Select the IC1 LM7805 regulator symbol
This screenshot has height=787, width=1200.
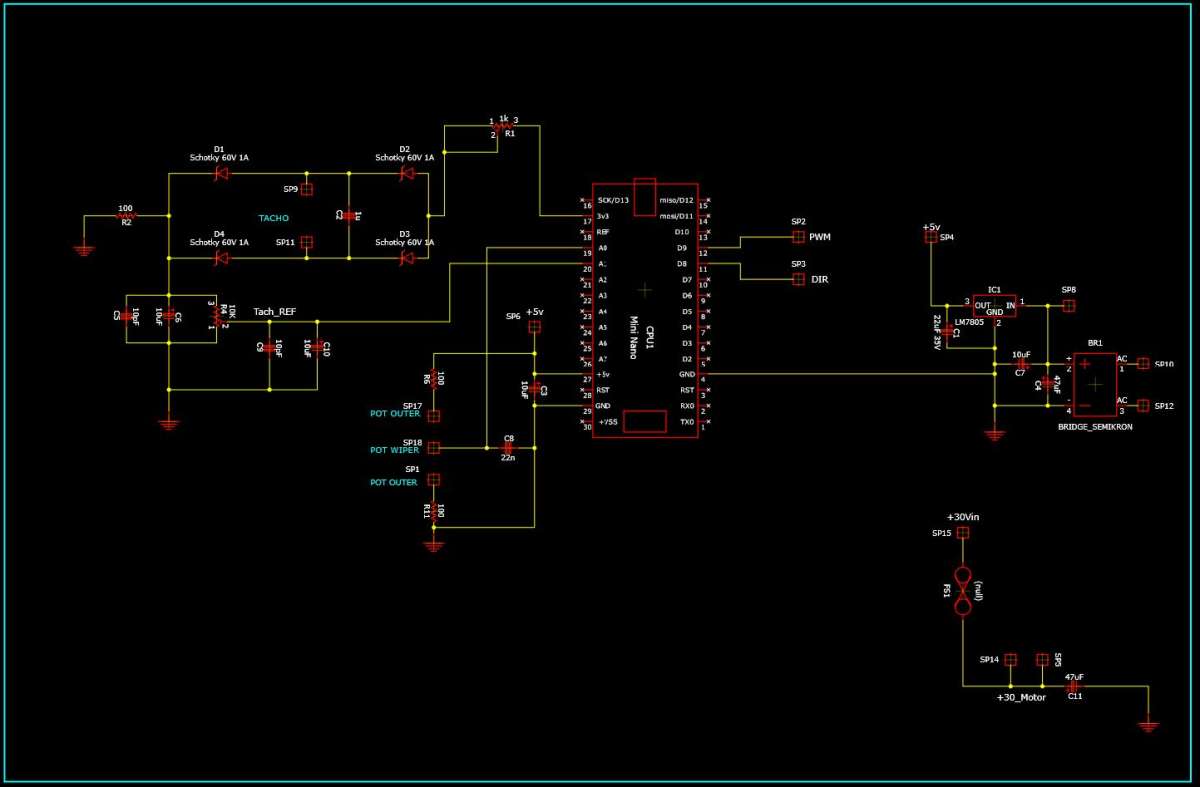point(994,306)
